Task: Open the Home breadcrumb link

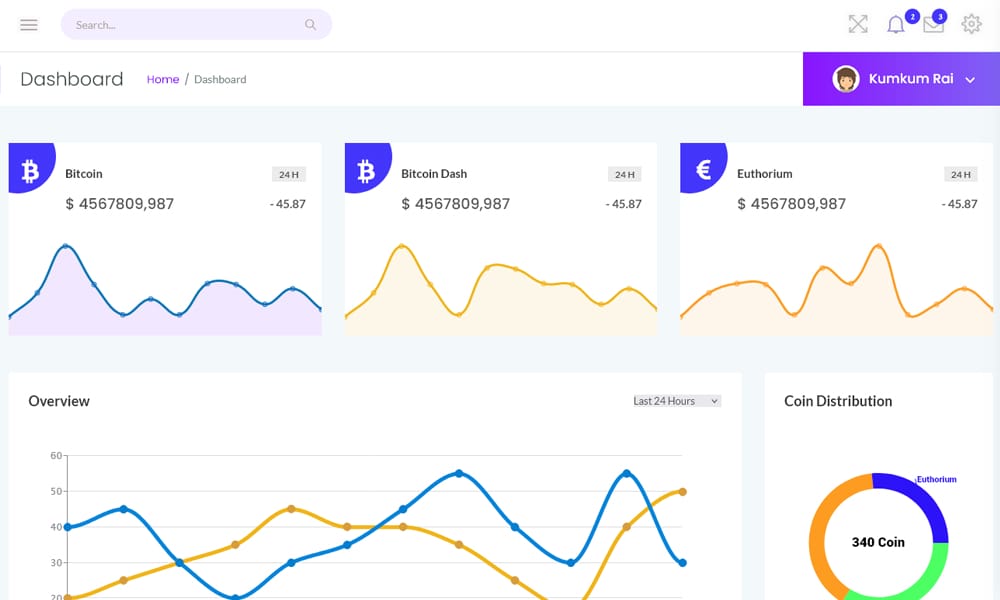Action: click(x=162, y=79)
